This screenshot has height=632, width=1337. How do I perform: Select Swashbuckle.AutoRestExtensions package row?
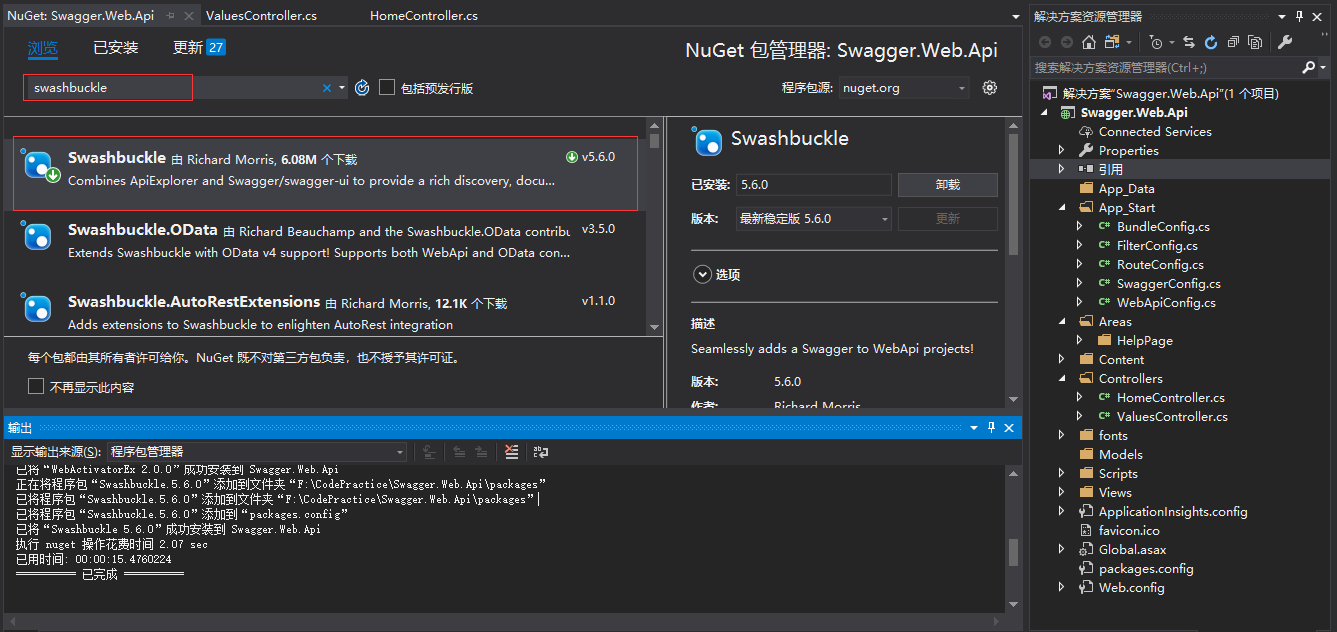pos(326,312)
